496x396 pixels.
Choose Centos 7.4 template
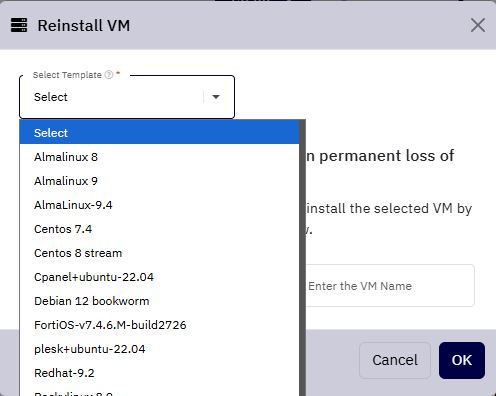pos(159,229)
